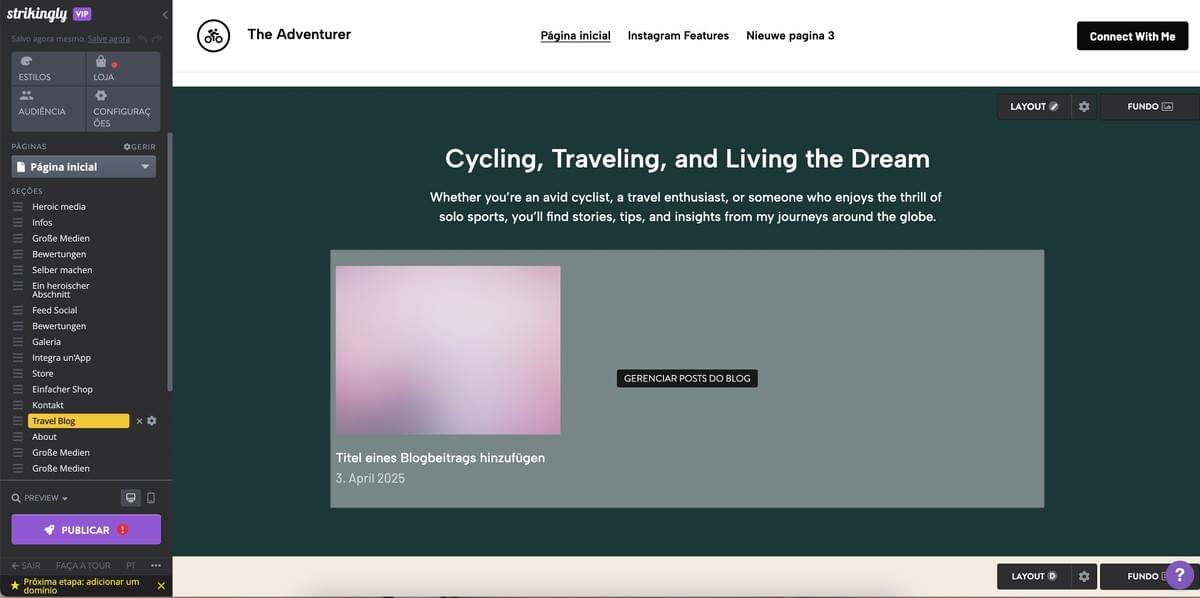Click the undo arrow icon
The width and height of the screenshot is (1200, 598).
click(x=142, y=39)
